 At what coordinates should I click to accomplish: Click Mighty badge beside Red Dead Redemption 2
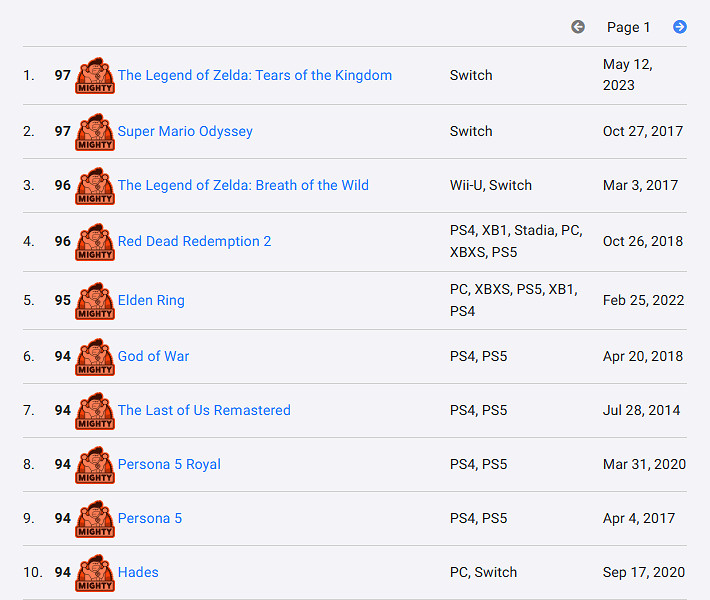pyautogui.click(x=95, y=242)
